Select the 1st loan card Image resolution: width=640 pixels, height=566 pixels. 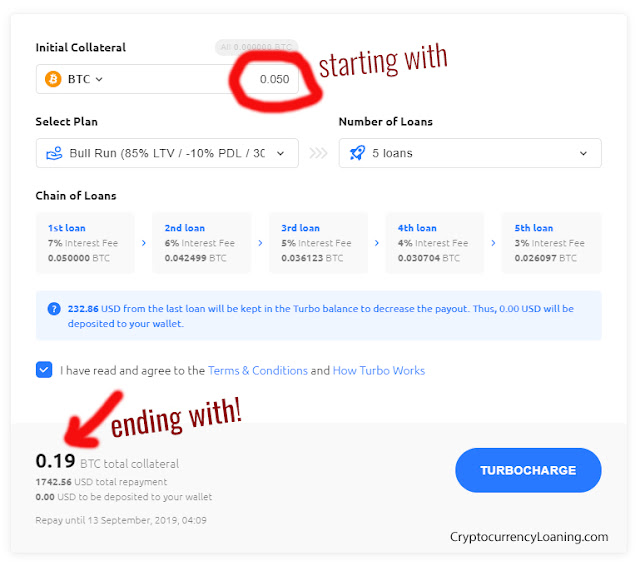pos(85,243)
